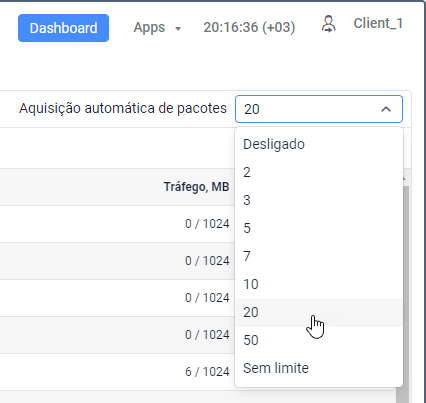Image resolution: width=426 pixels, height=403 pixels.
Task: Select 10 in the dropdown
Action: 319,284
